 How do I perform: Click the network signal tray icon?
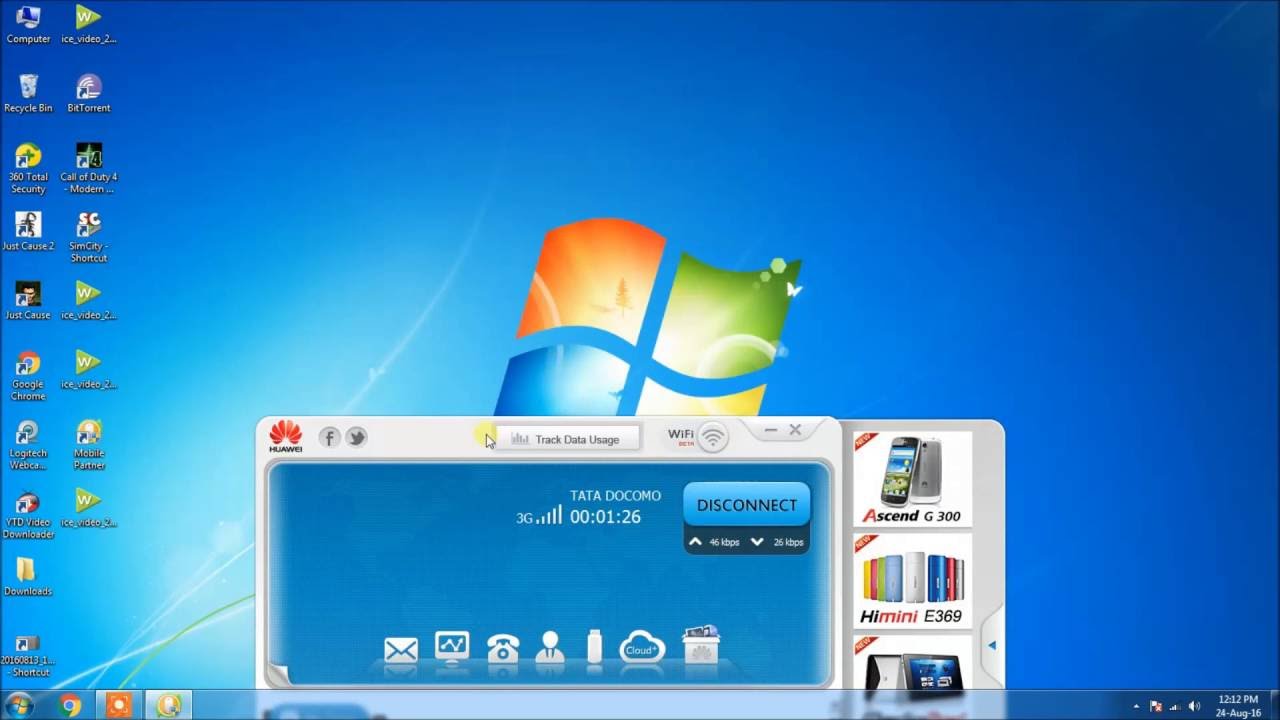(1176, 706)
